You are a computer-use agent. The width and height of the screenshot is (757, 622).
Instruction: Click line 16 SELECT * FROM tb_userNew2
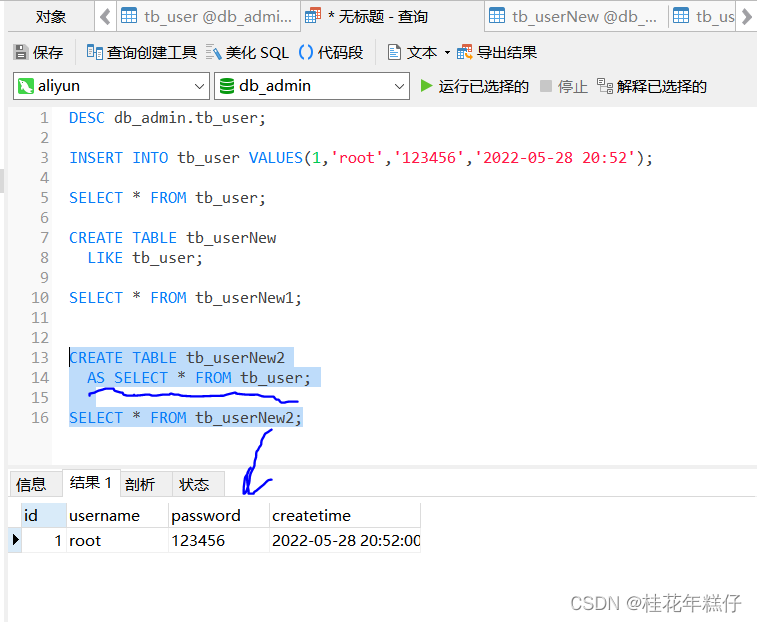[x=185, y=418]
